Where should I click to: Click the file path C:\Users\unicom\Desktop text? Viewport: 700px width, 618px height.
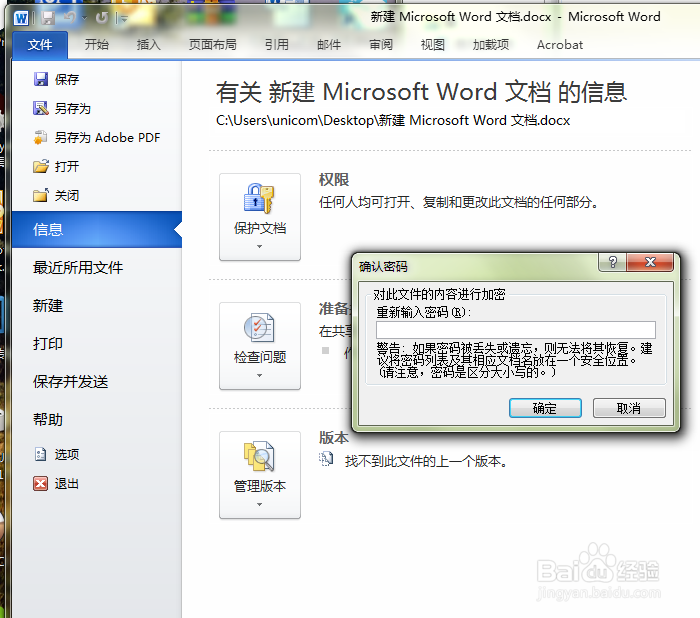pos(393,121)
